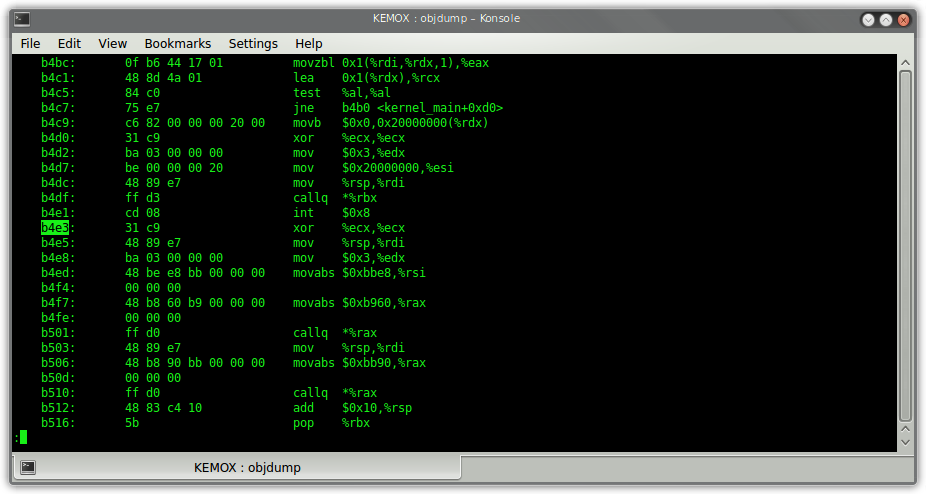The width and height of the screenshot is (926, 494).
Task: Click hex bytes 48 83 c4 10
Action: coord(163,408)
